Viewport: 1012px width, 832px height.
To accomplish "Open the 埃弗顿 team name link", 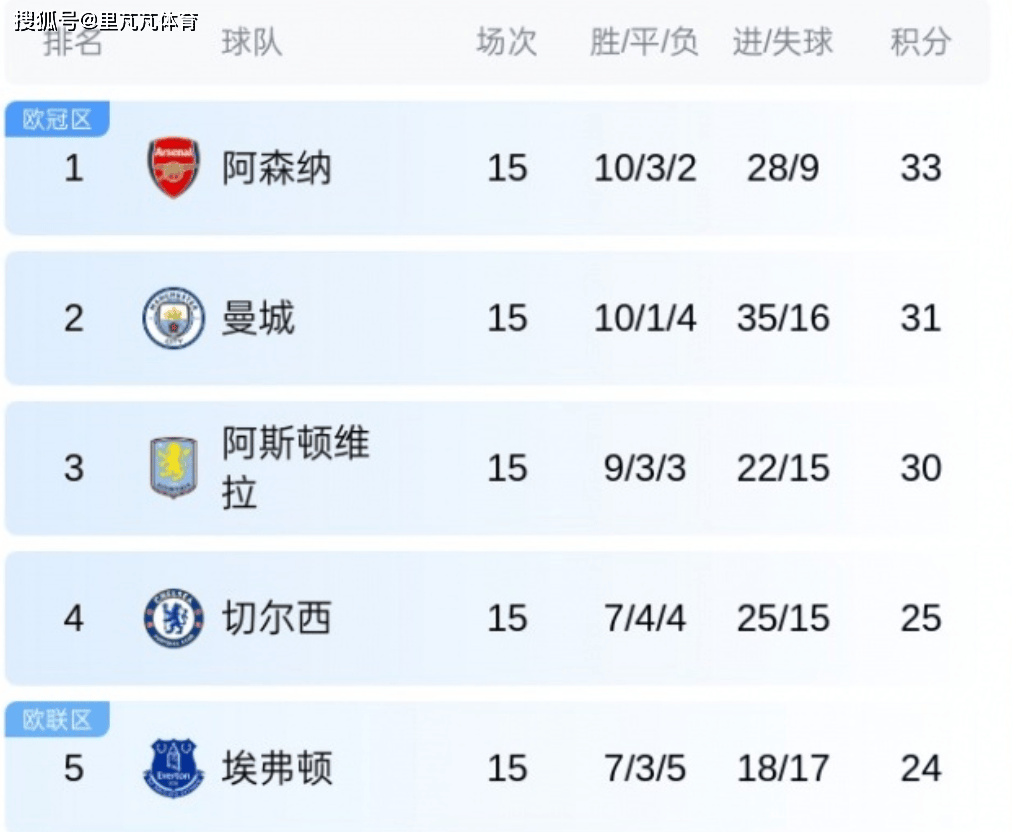I will [276, 768].
